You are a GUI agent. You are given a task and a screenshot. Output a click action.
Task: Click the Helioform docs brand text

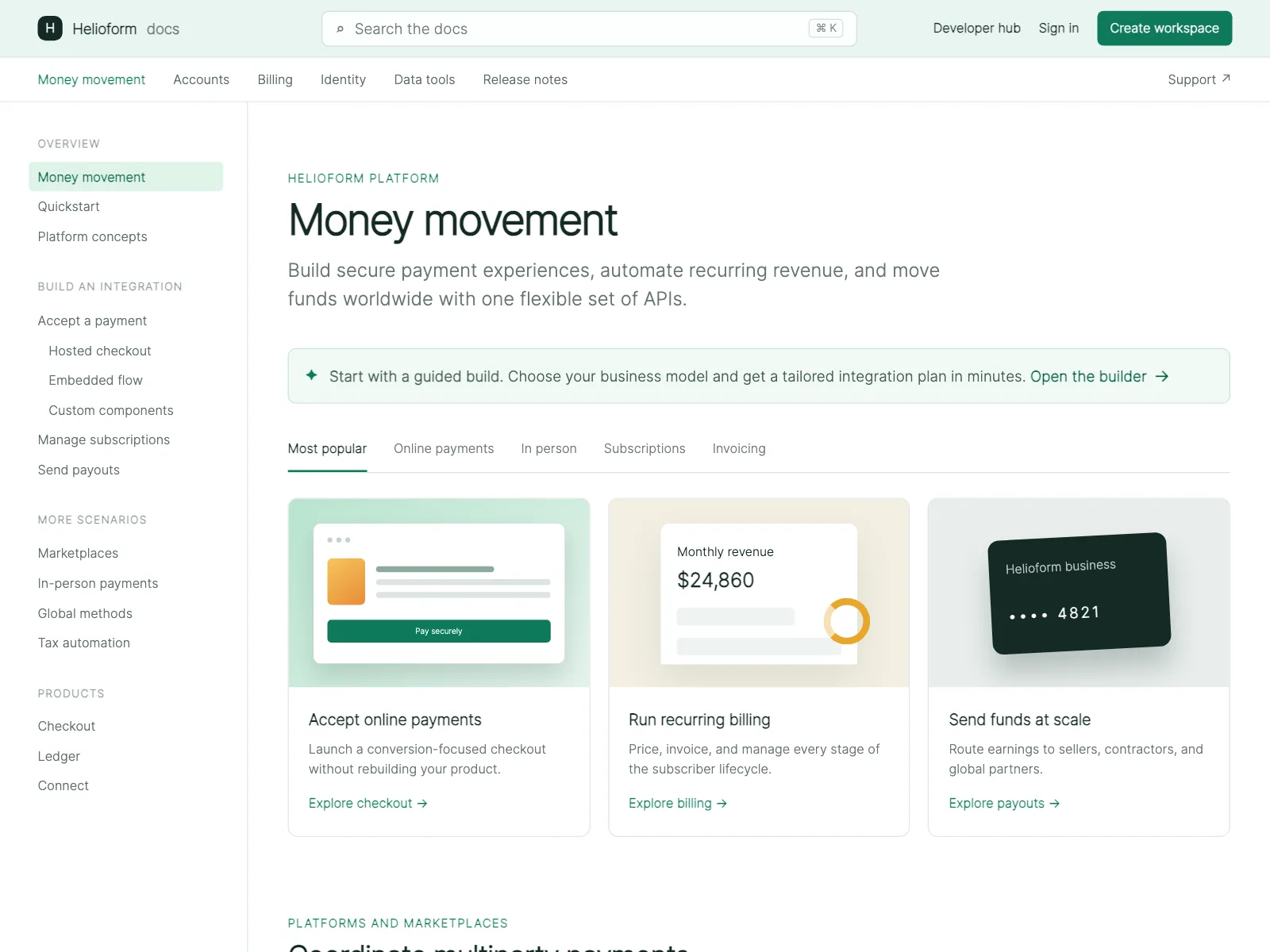coord(125,29)
